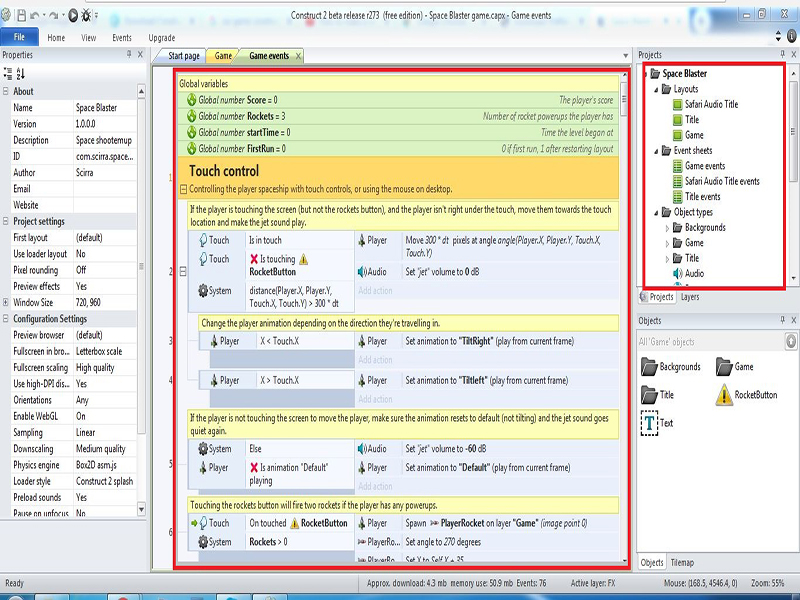This screenshot has width=800, height=600.
Task: Click 'Add action' under the jet volume action
Action: pyautogui.click(x=375, y=290)
